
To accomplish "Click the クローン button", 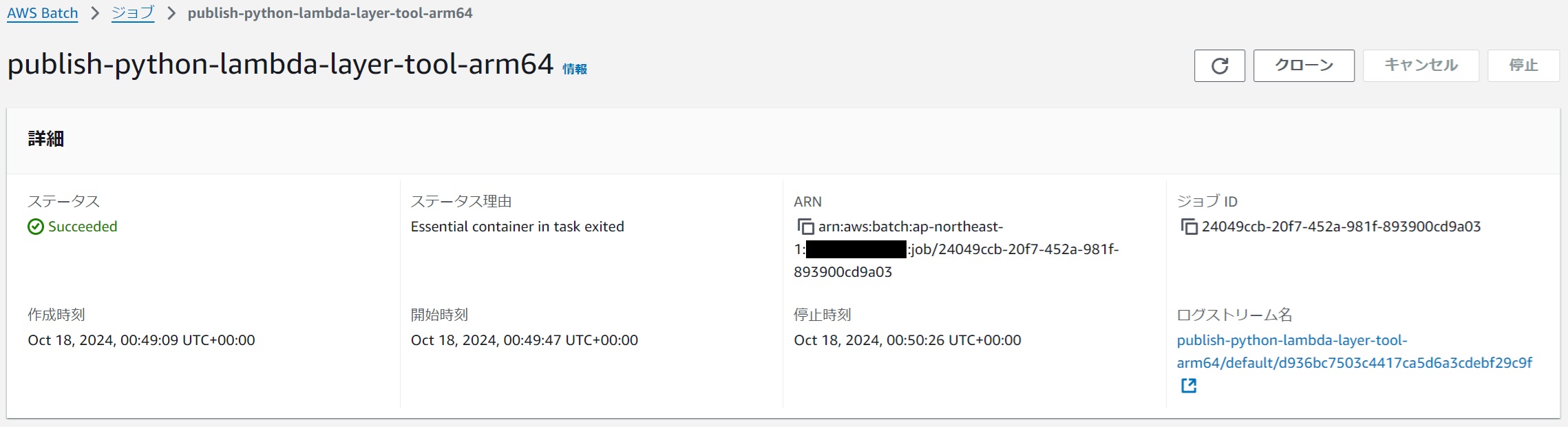I will (x=1304, y=66).
